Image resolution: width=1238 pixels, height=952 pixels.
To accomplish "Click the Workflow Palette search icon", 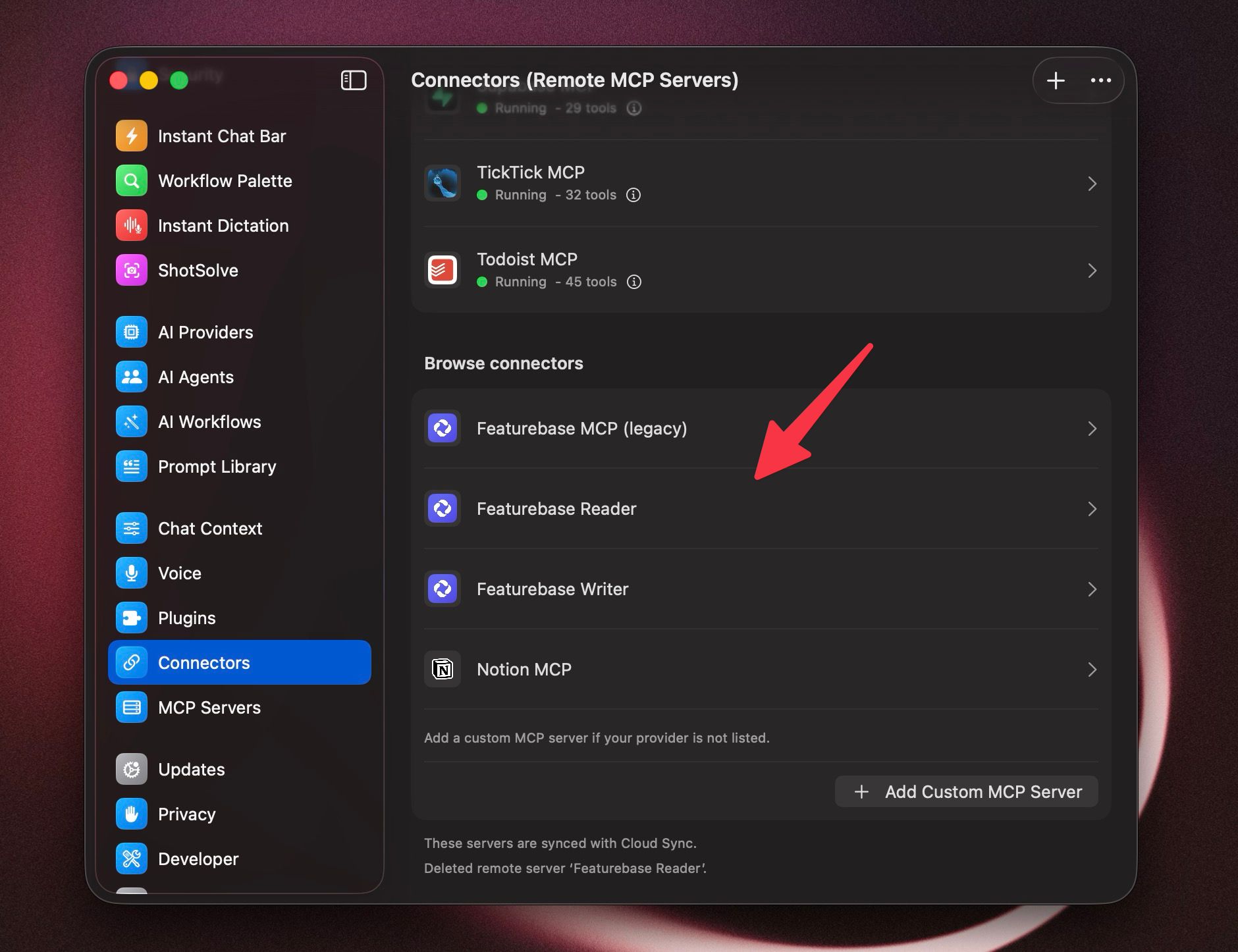I will [x=132, y=181].
